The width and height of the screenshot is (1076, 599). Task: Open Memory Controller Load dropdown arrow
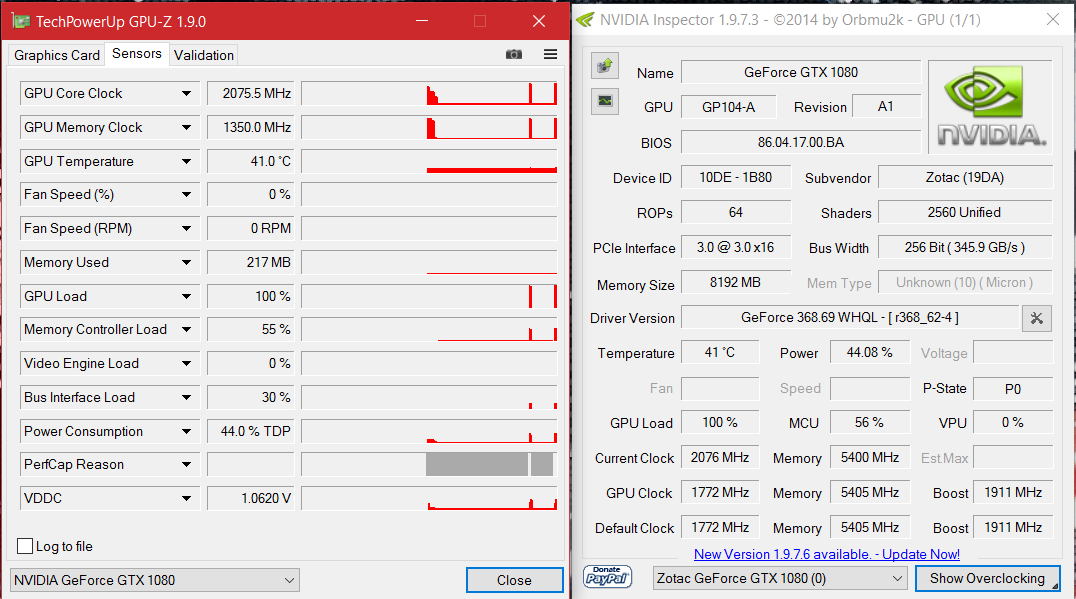click(186, 329)
